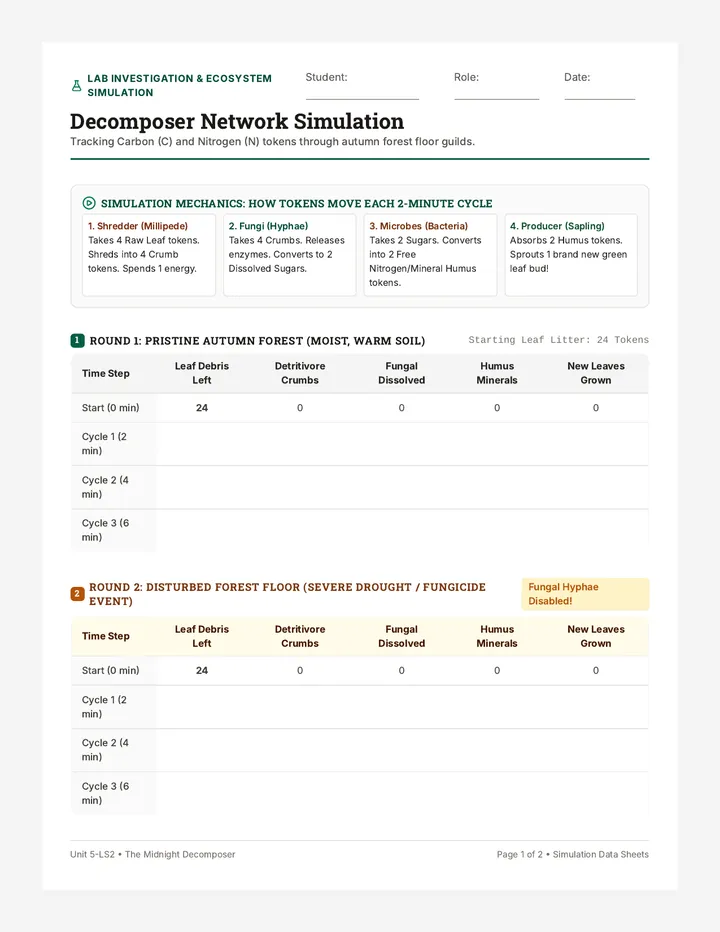This screenshot has width=720, height=932.
Task: Click Round 2 Cycle 3 (6 min) label
Action: 105,793
